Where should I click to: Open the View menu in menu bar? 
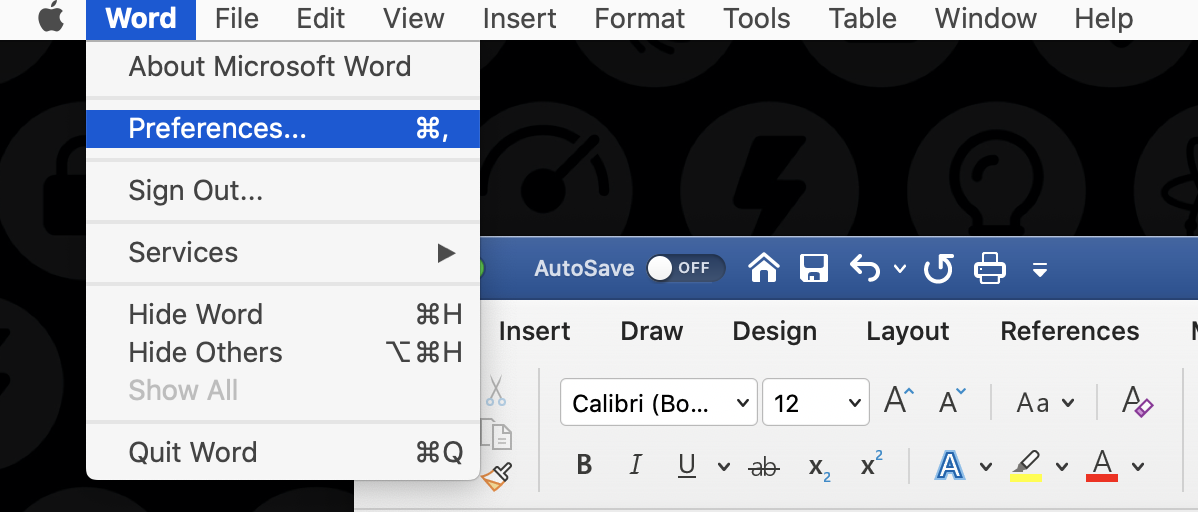pos(413,18)
